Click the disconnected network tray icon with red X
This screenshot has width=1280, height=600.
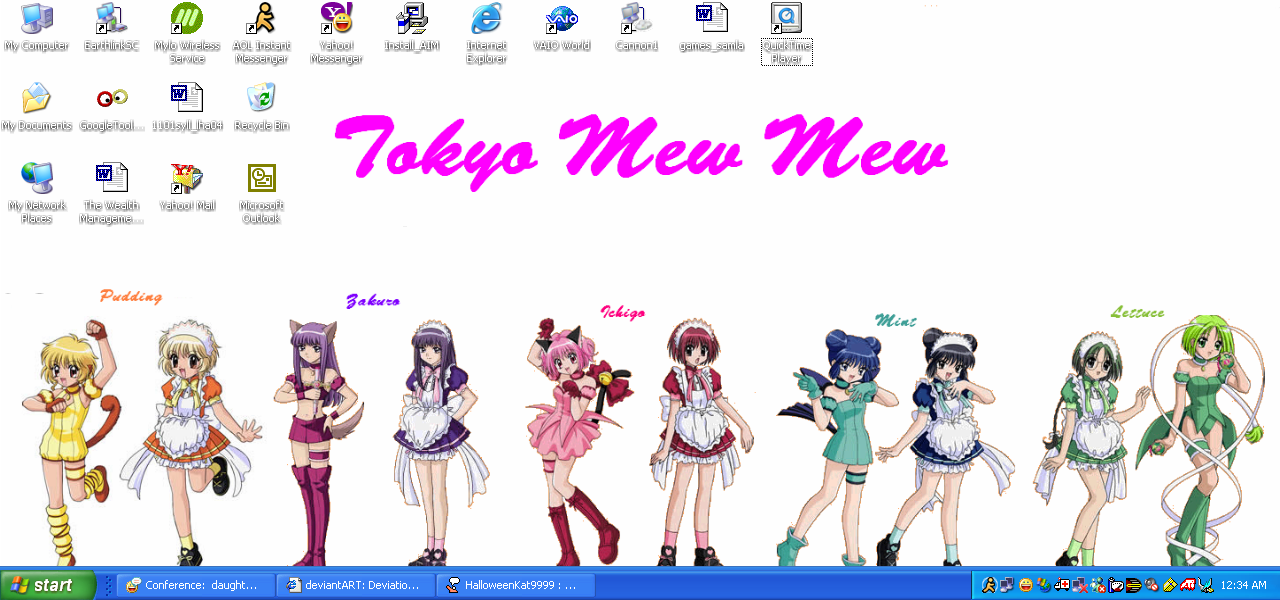[1080, 585]
